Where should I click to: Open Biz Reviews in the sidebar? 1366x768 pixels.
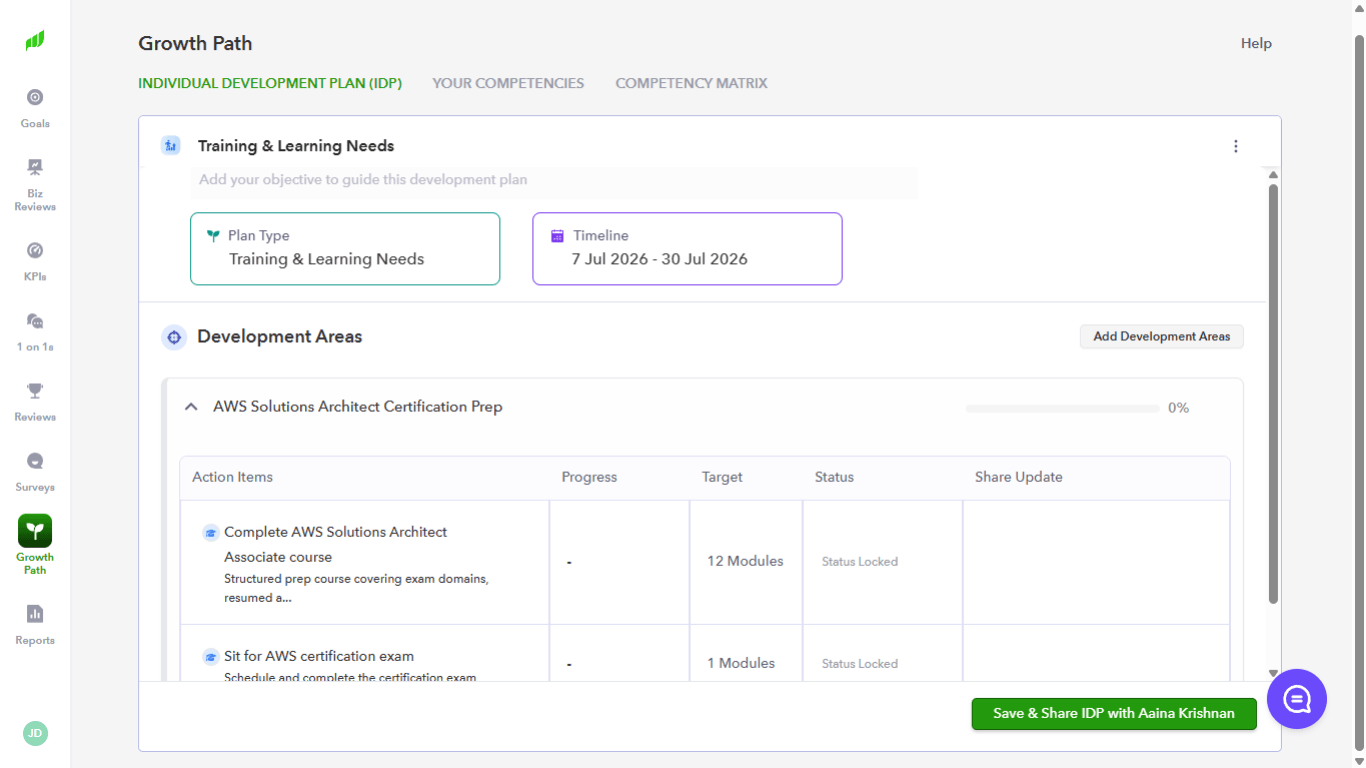tap(35, 184)
